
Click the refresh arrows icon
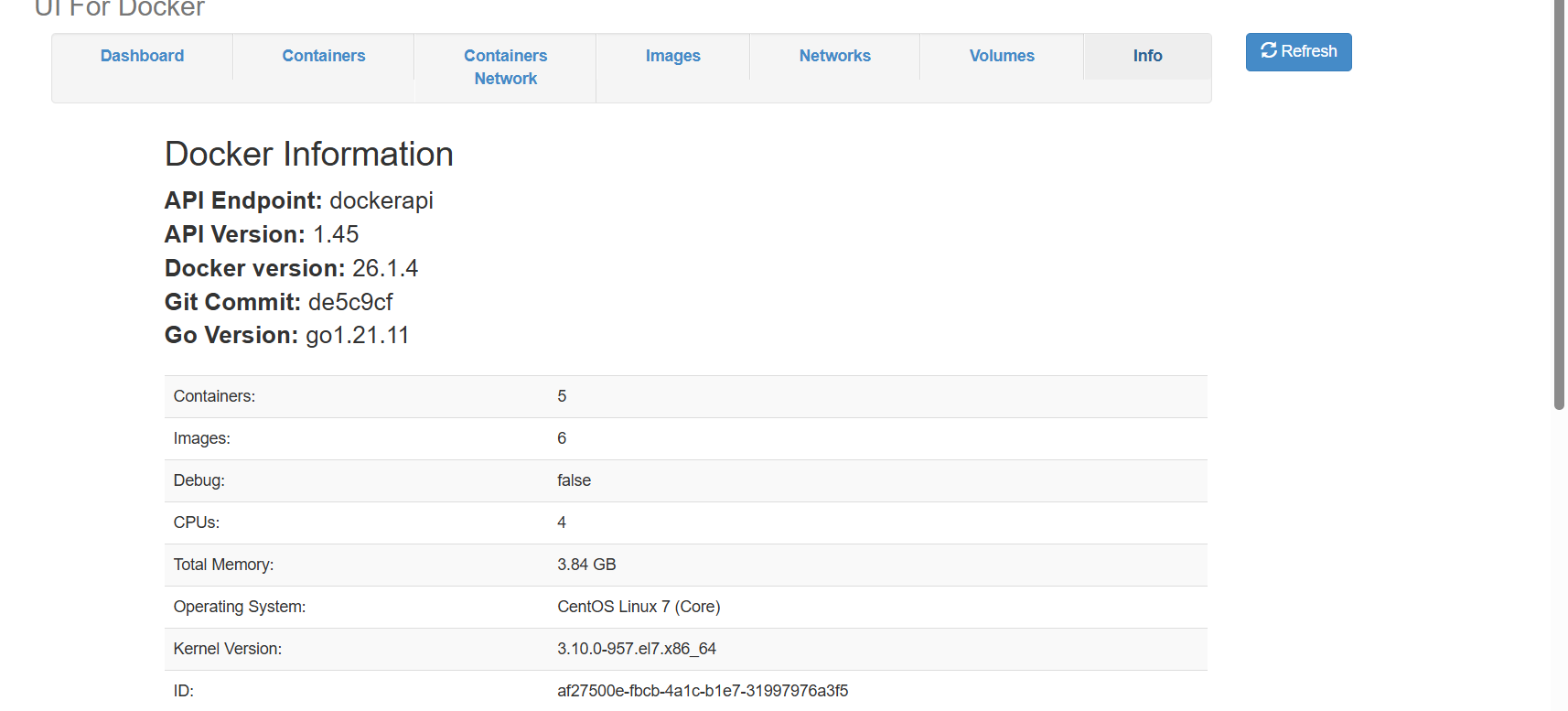coord(1269,50)
